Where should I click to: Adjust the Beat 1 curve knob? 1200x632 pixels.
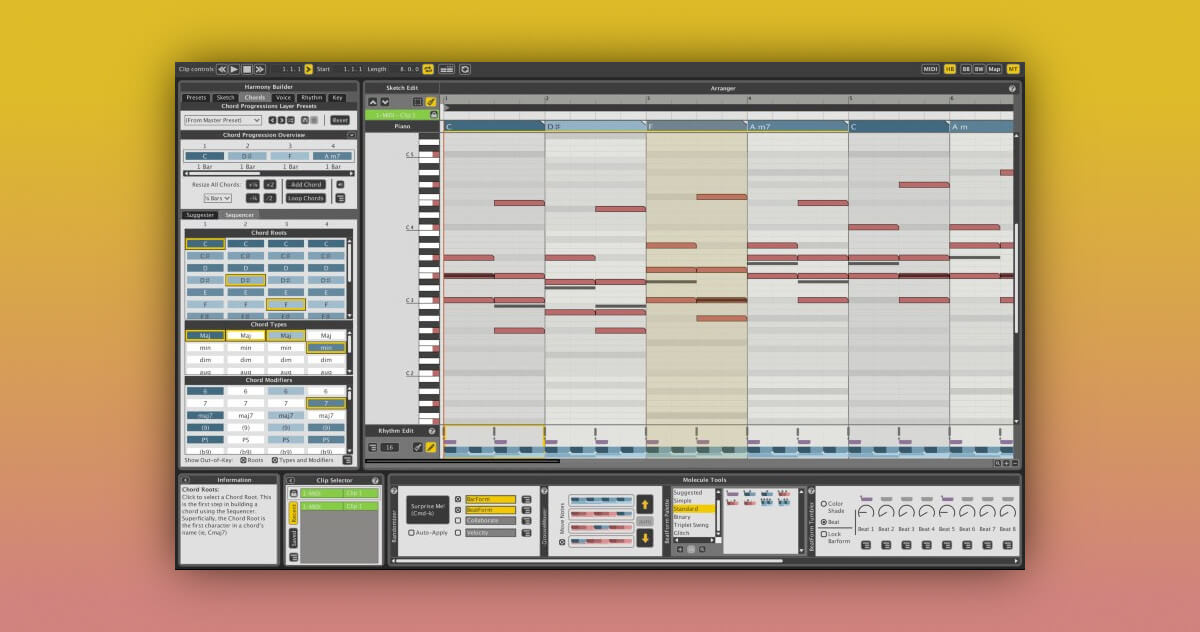pos(865,512)
